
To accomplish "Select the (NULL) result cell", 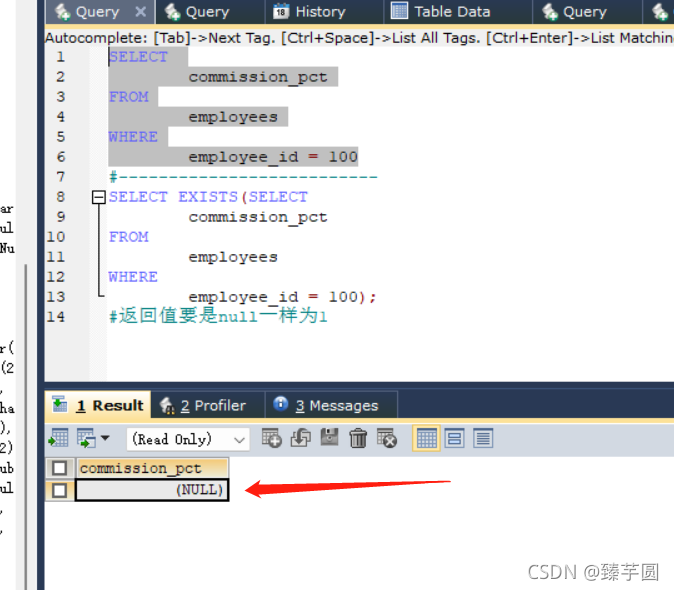I will [152, 490].
